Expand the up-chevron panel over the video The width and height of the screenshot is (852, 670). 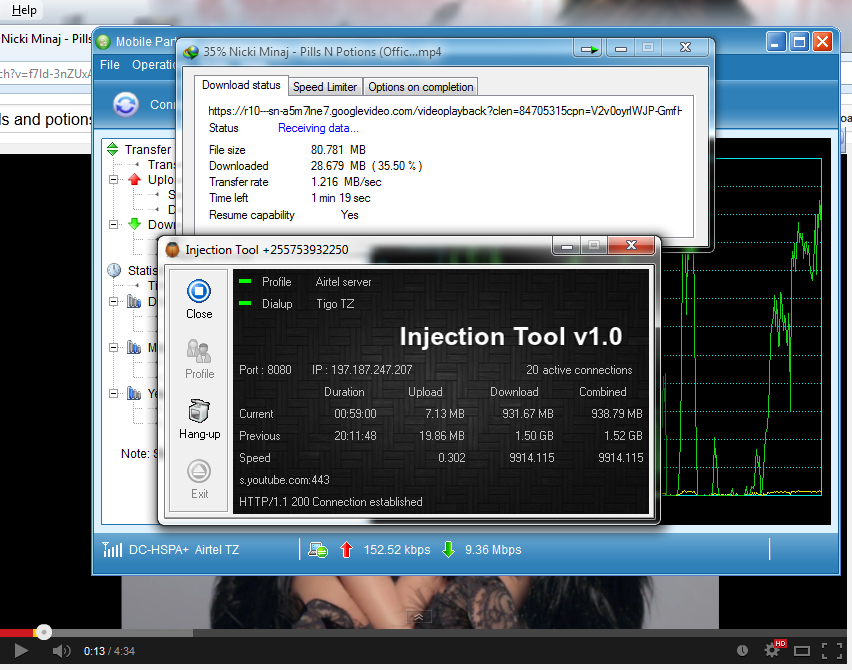coord(417,618)
